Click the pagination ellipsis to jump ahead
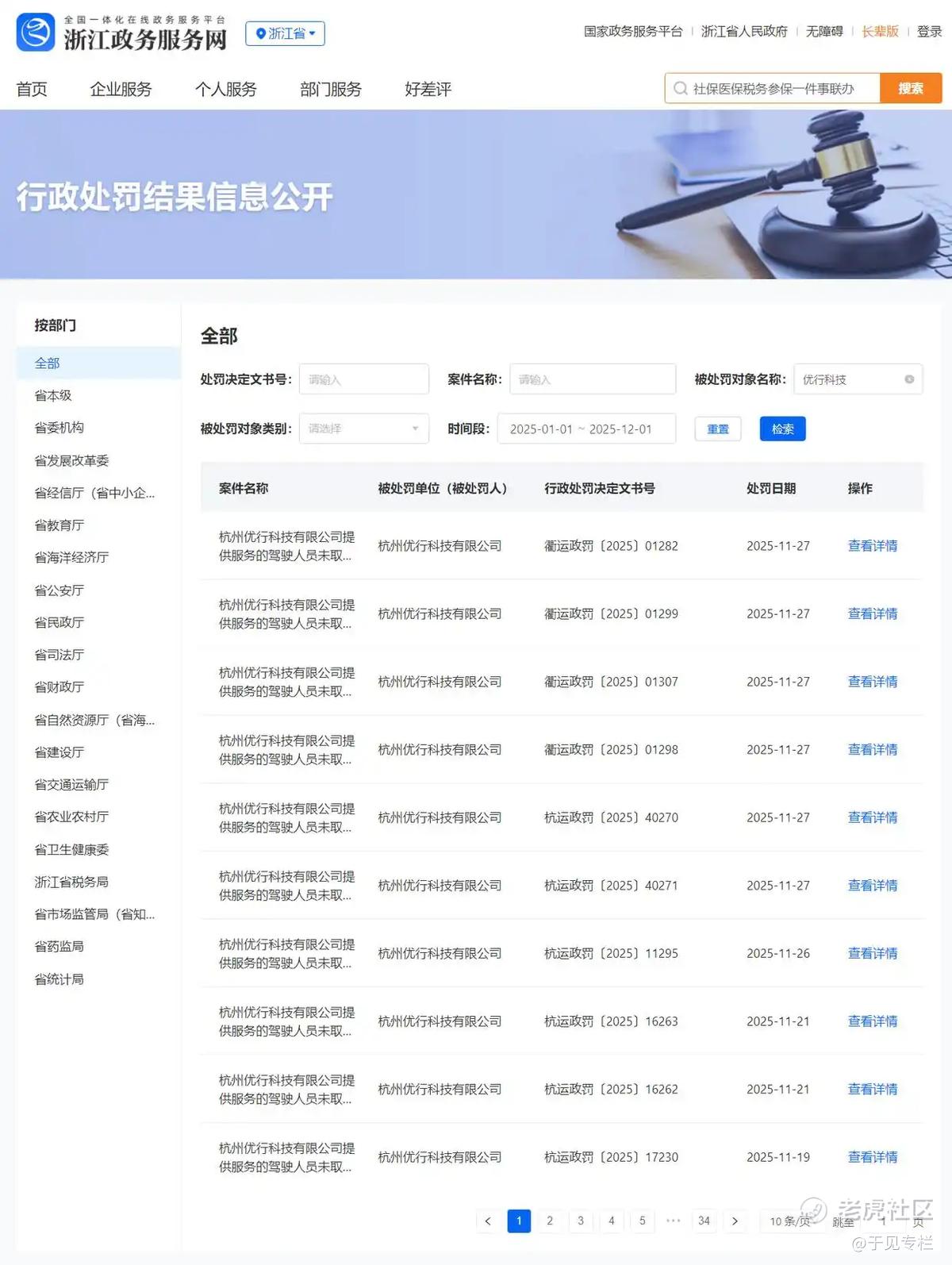 673,1221
